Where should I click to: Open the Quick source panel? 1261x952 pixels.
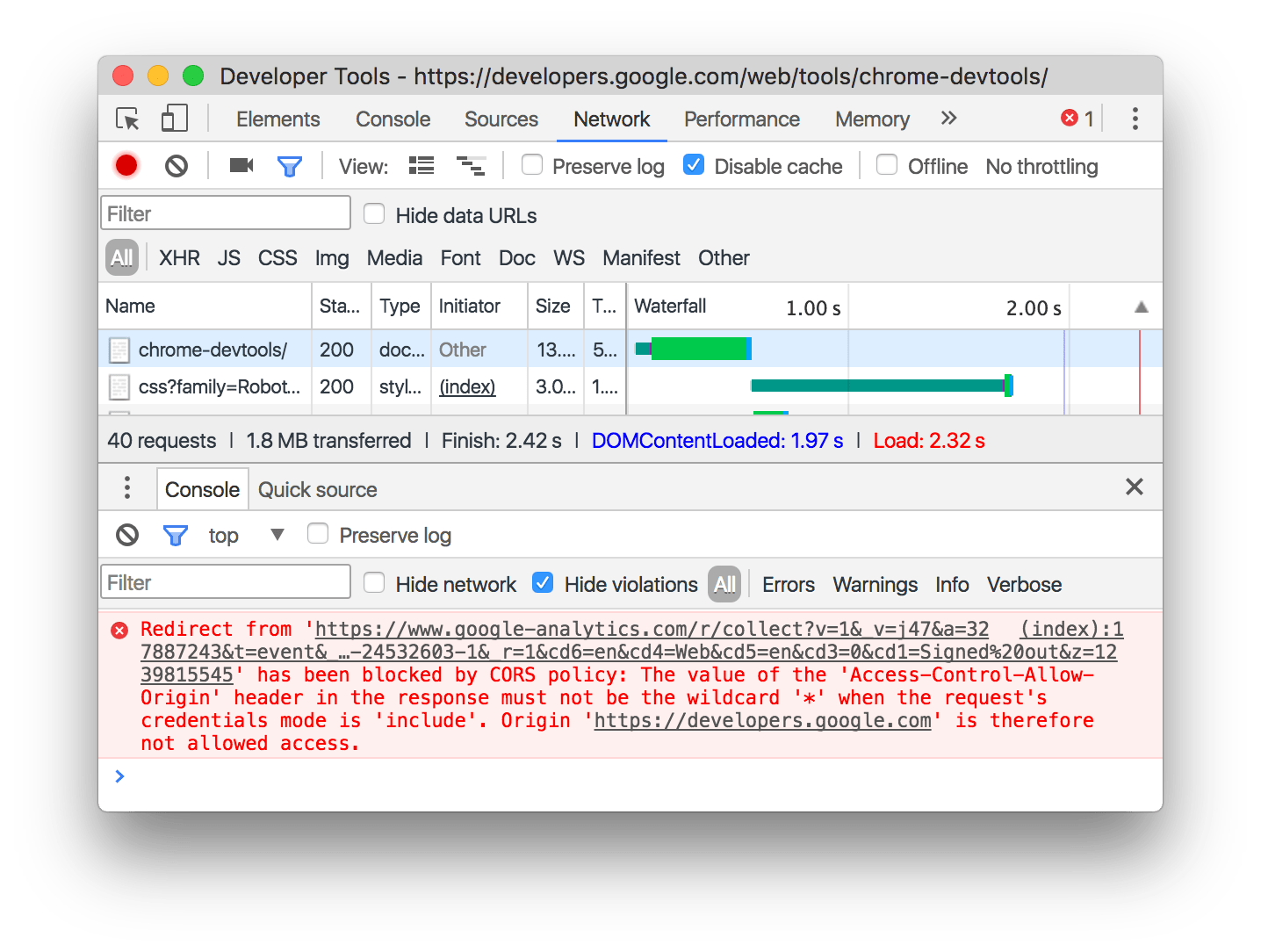(x=316, y=489)
